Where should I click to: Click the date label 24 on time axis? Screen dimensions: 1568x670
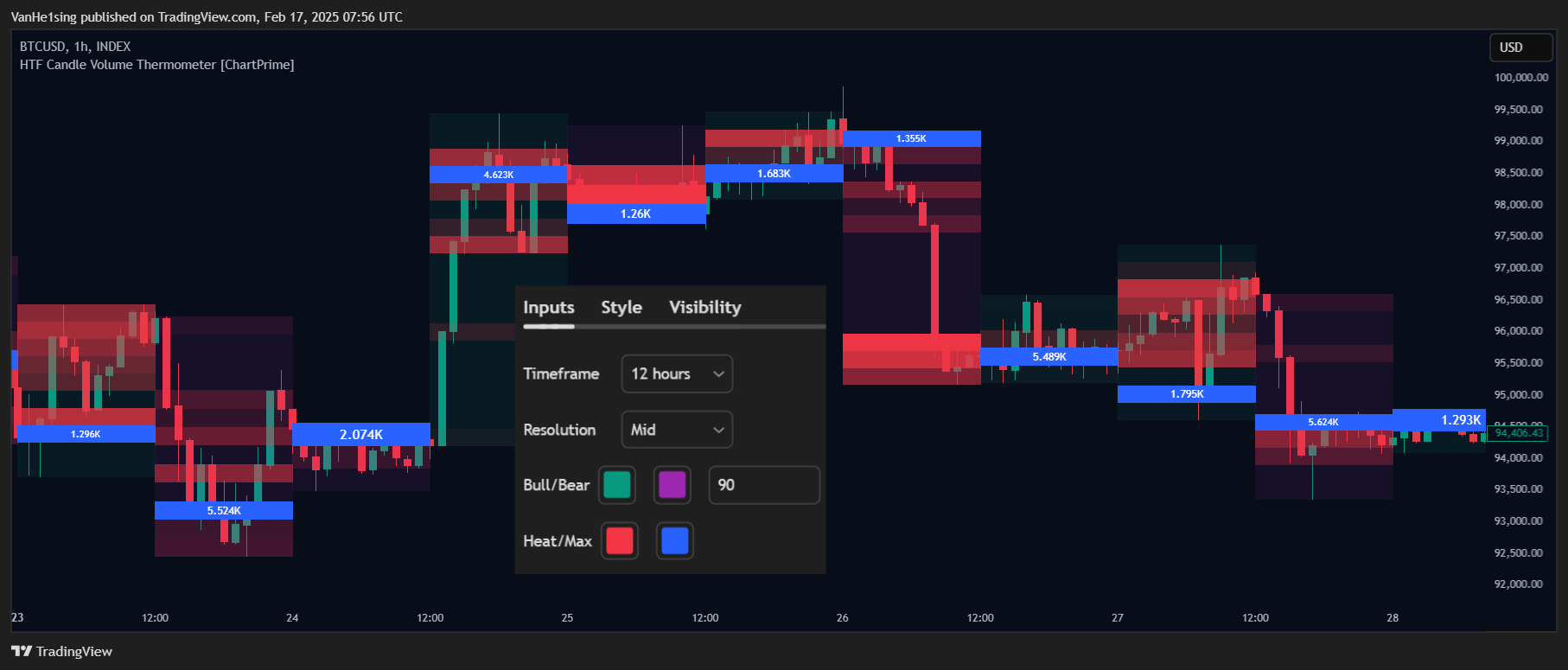[292, 617]
